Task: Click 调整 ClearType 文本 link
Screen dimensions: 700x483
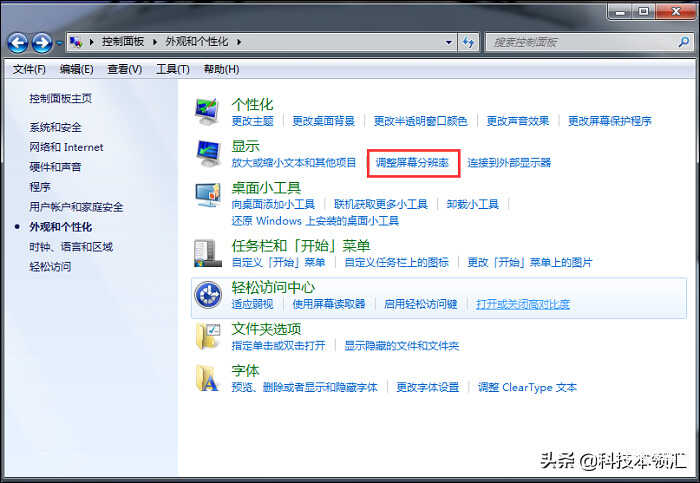Action: pyautogui.click(x=527, y=387)
